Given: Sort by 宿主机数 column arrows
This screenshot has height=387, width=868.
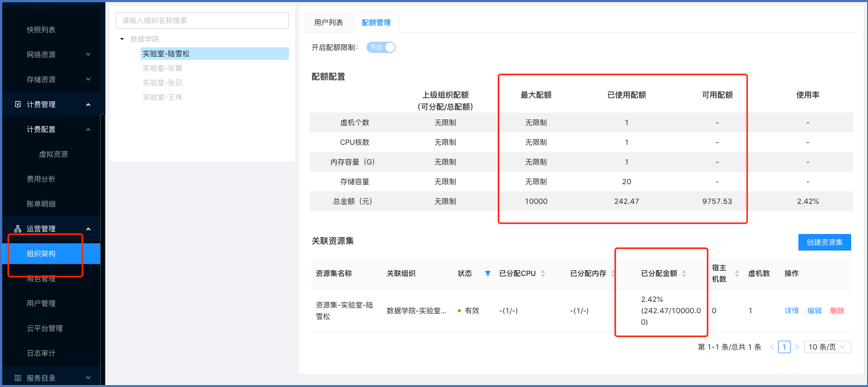Looking at the screenshot, I should pyautogui.click(x=737, y=274).
